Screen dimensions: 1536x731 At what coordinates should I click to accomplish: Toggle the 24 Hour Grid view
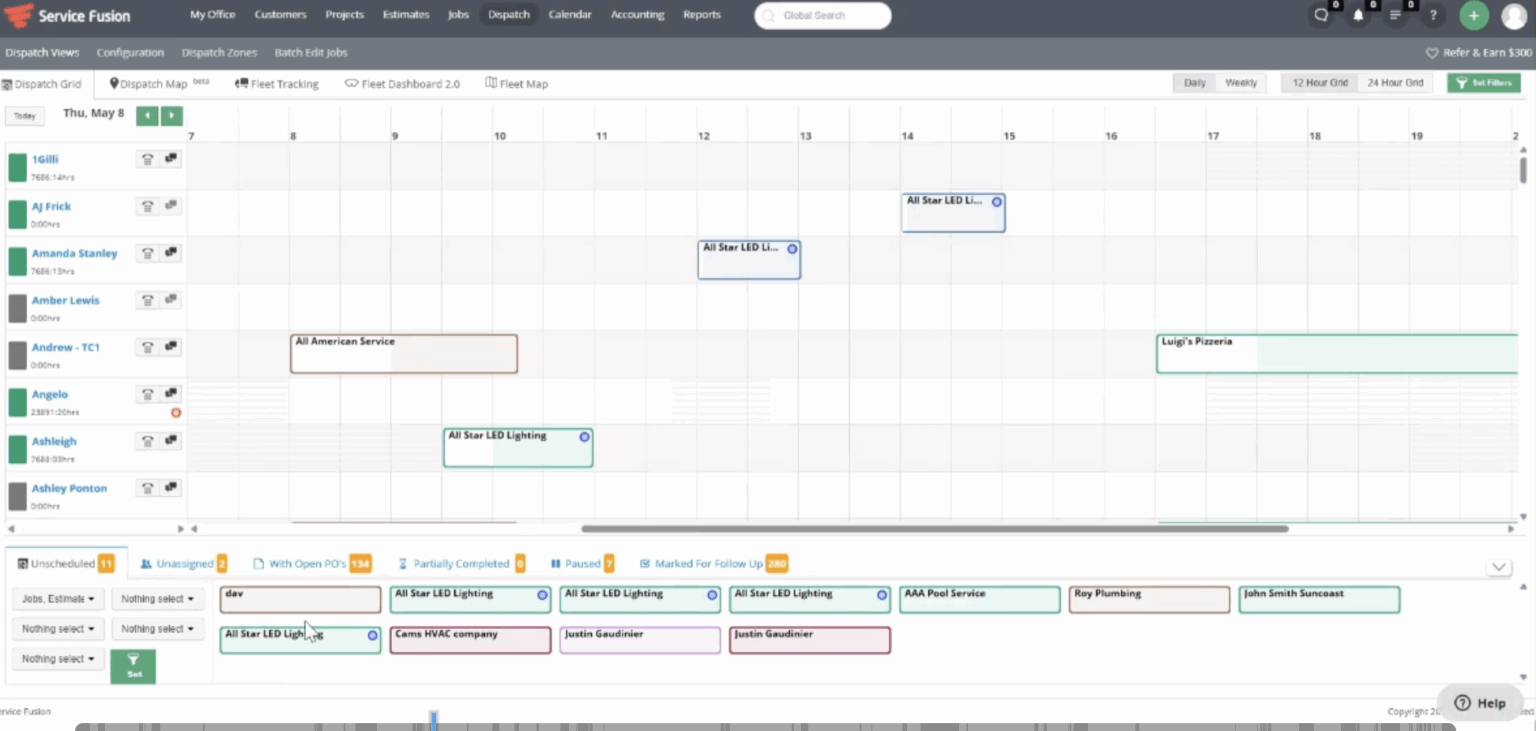coord(1395,83)
